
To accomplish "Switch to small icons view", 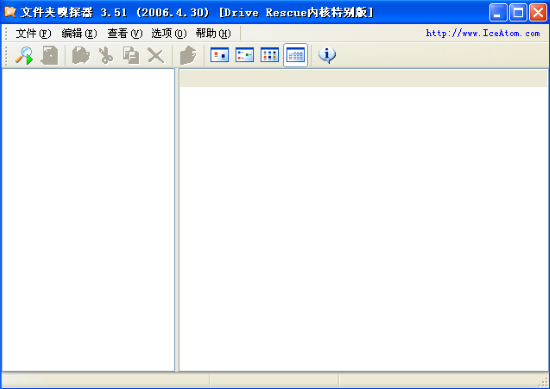I will pyautogui.click(x=244, y=55).
